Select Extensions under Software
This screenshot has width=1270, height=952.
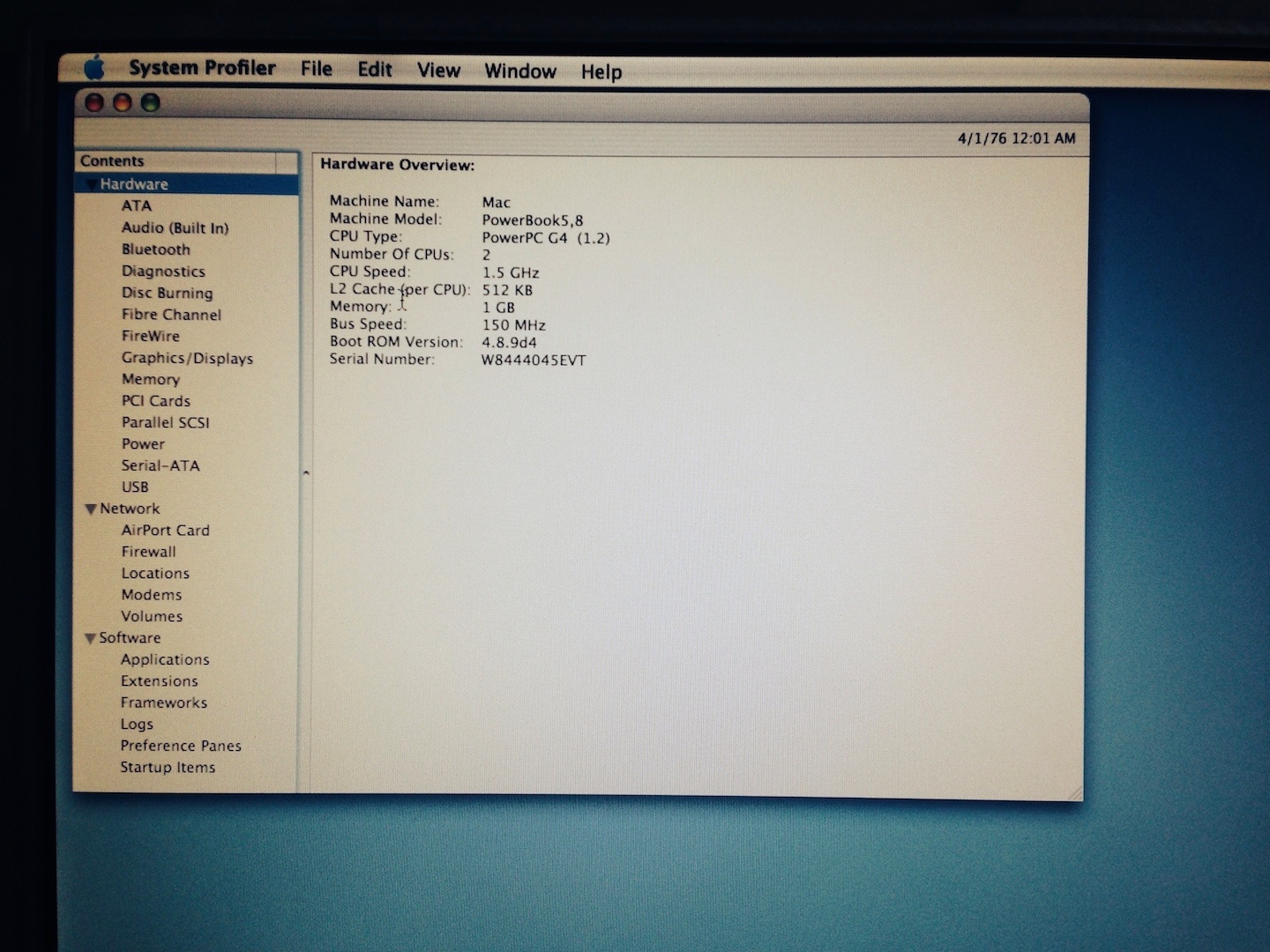[x=159, y=681]
